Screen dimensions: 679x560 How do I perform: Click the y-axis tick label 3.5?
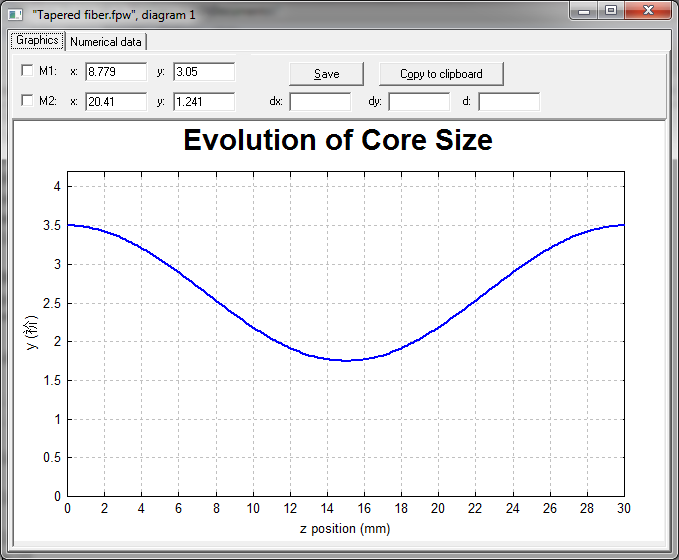pos(52,226)
